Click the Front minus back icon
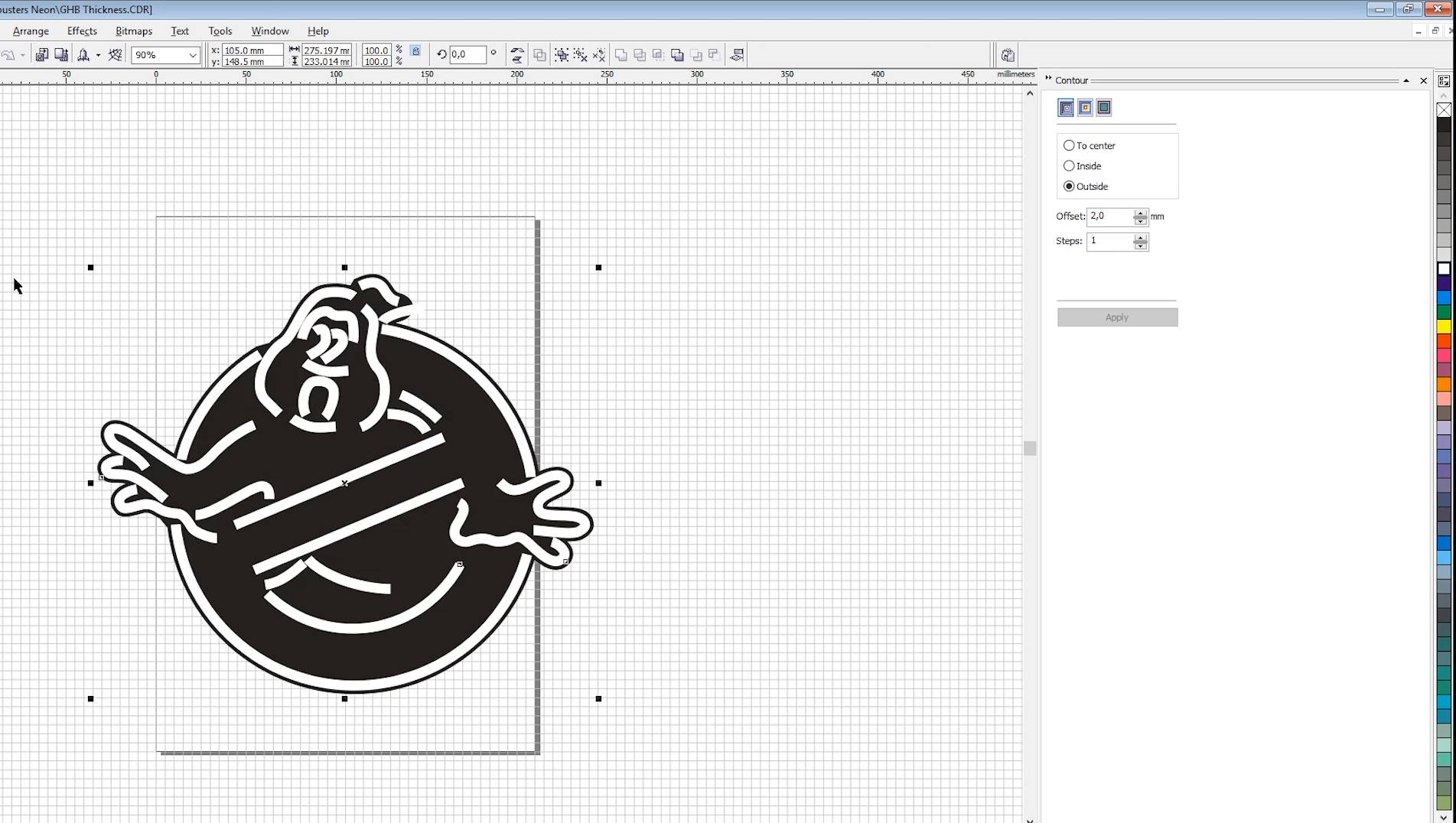This screenshot has height=823, width=1456. click(x=696, y=55)
